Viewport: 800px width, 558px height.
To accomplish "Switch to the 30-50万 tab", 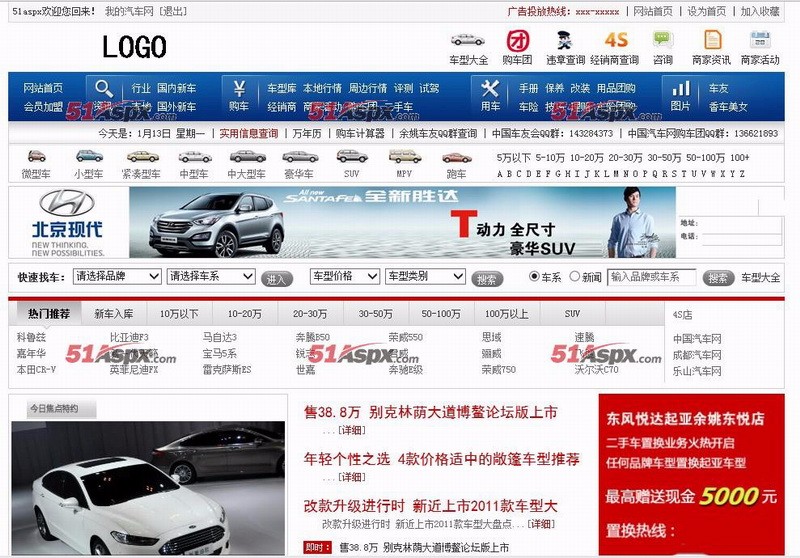I will tap(376, 314).
